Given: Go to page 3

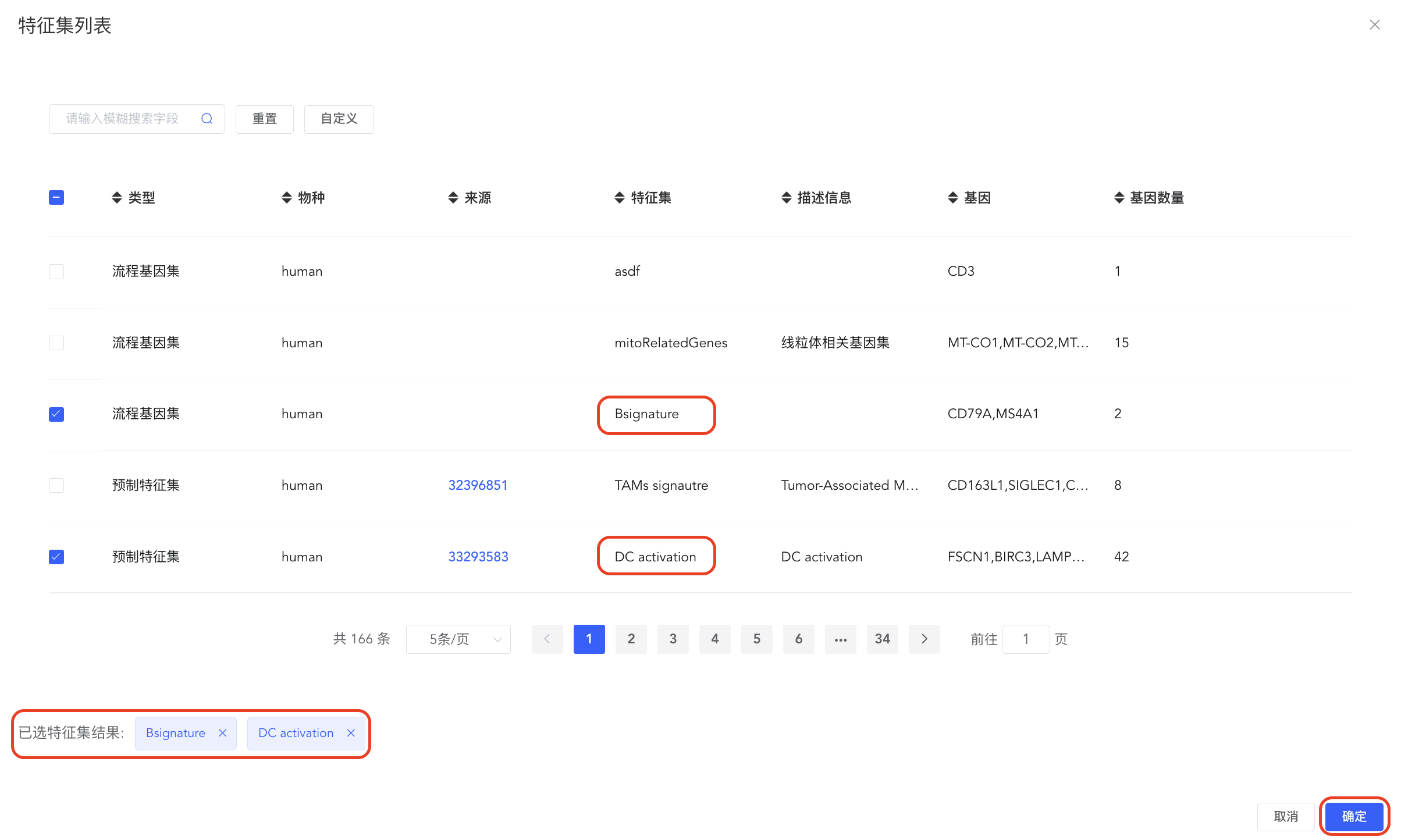Looking at the screenshot, I should tap(673, 639).
